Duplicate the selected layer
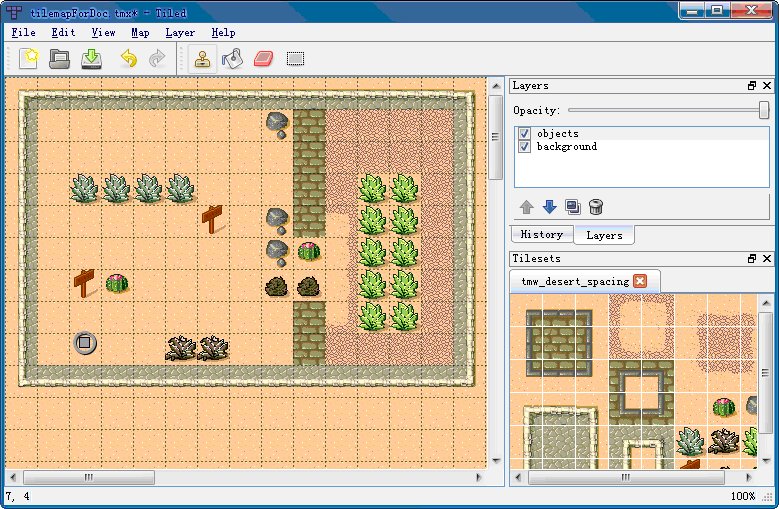The image size is (779, 509). click(x=572, y=207)
